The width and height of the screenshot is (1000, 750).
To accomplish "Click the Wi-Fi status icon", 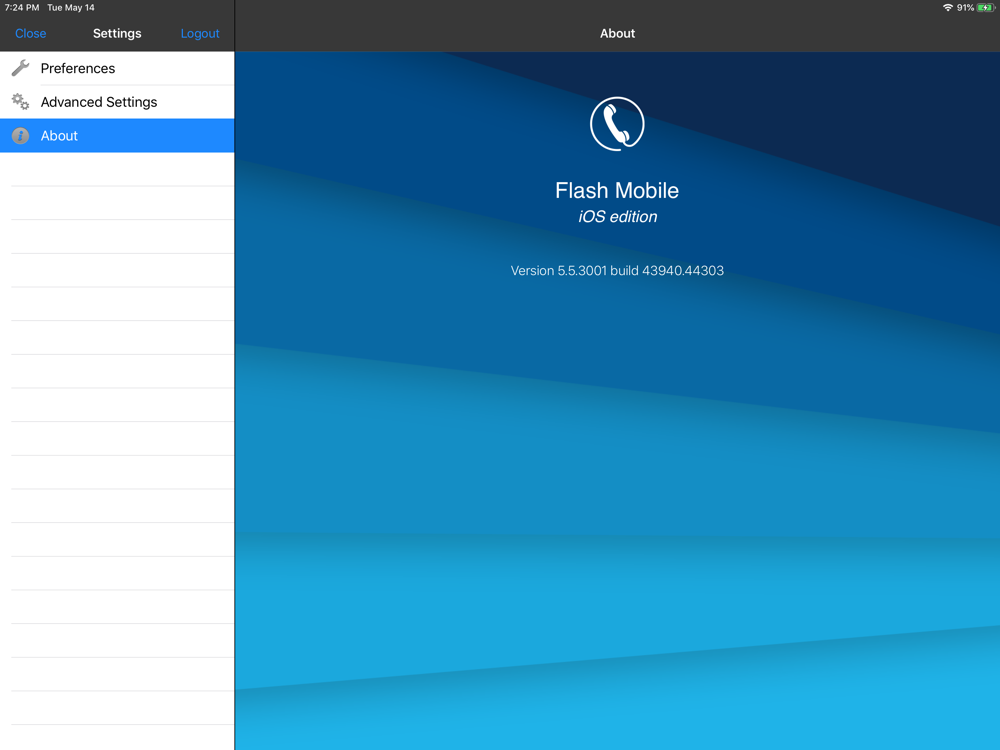I will click(x=948, y=8).
